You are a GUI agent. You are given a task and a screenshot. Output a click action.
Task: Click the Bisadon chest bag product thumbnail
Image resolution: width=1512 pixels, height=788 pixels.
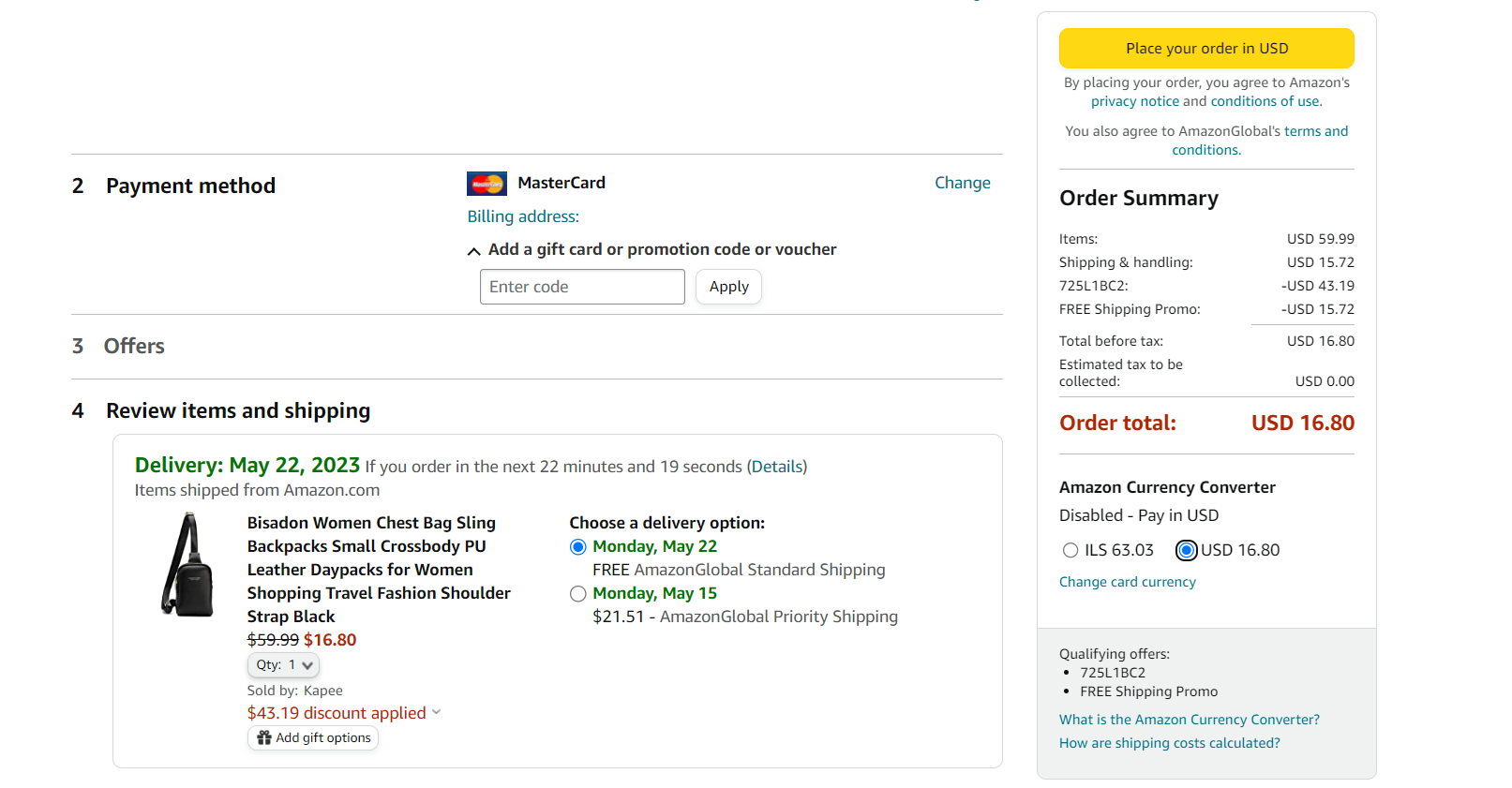point(187,565)
